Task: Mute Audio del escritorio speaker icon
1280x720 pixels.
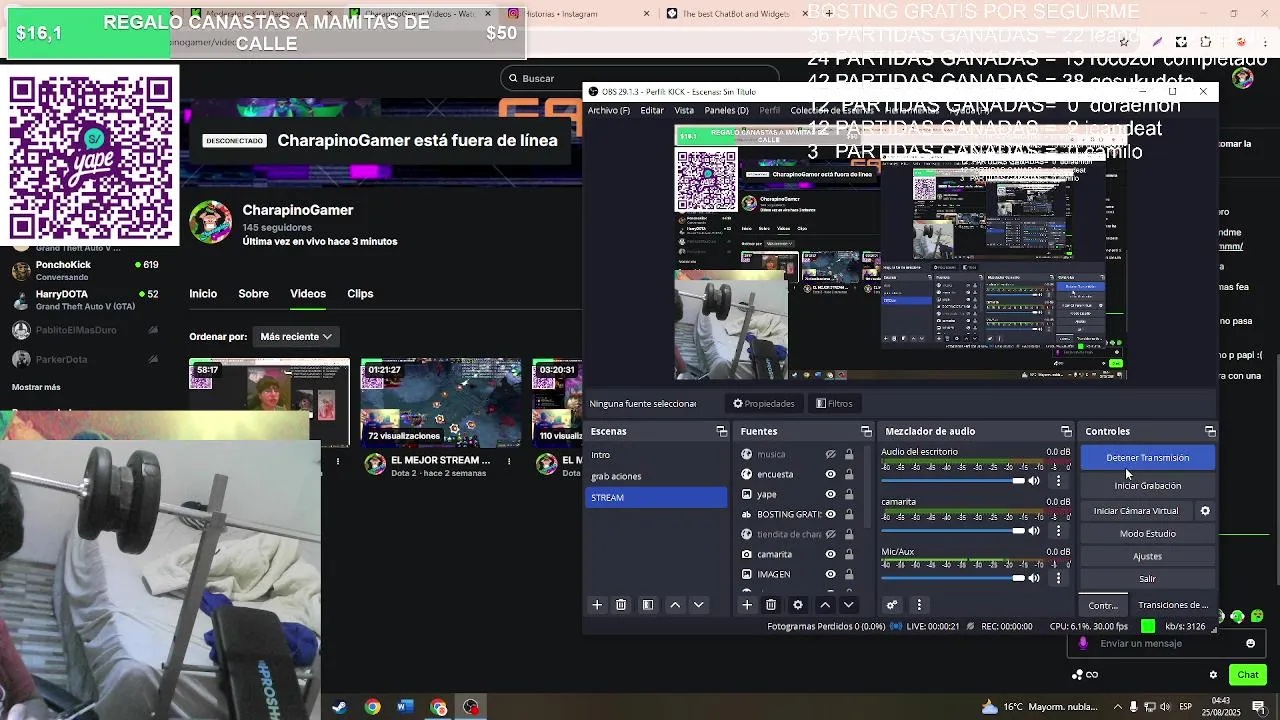Action: coord(1035,481)
